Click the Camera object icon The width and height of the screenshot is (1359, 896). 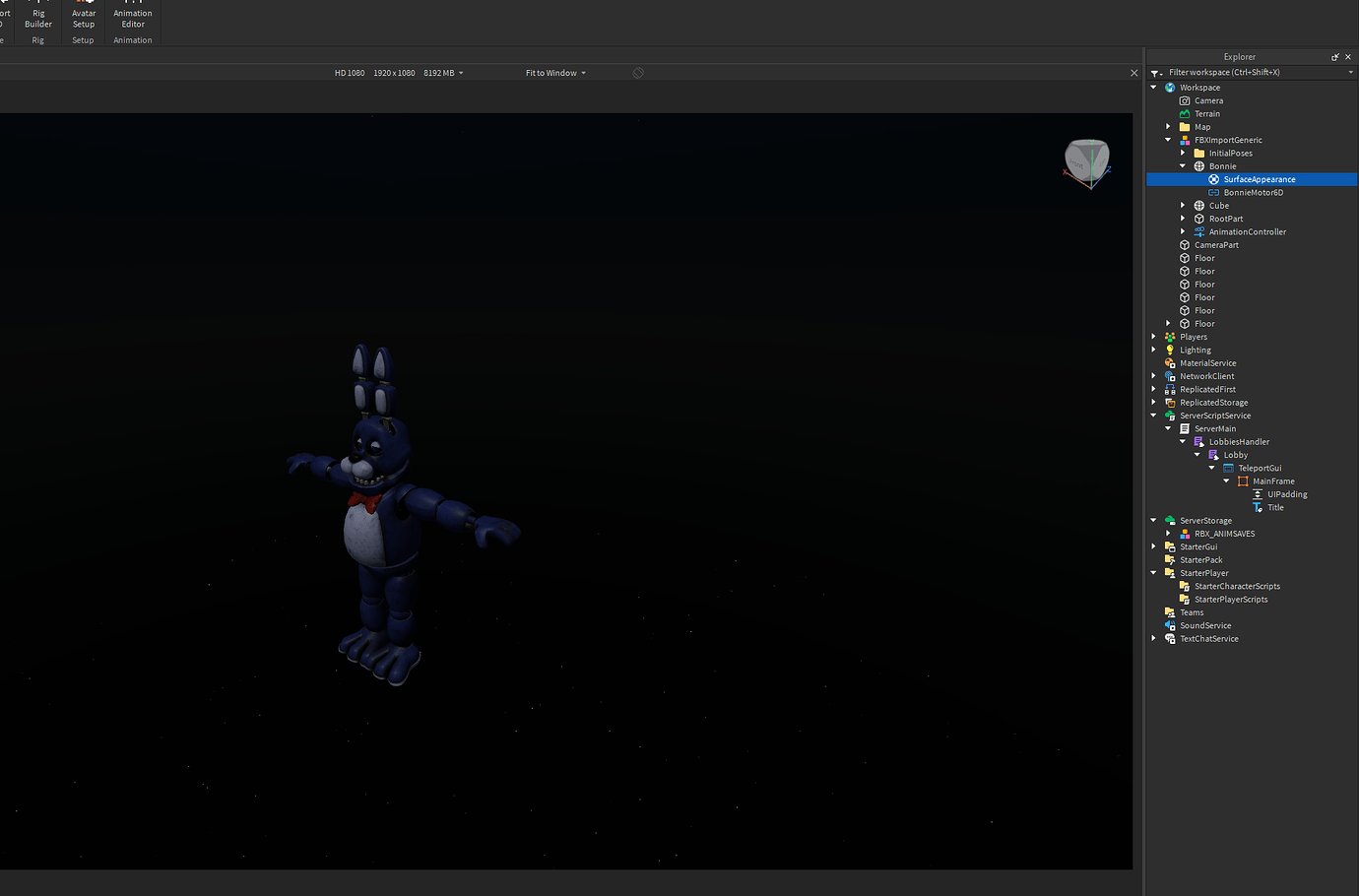click(1185, 100)
